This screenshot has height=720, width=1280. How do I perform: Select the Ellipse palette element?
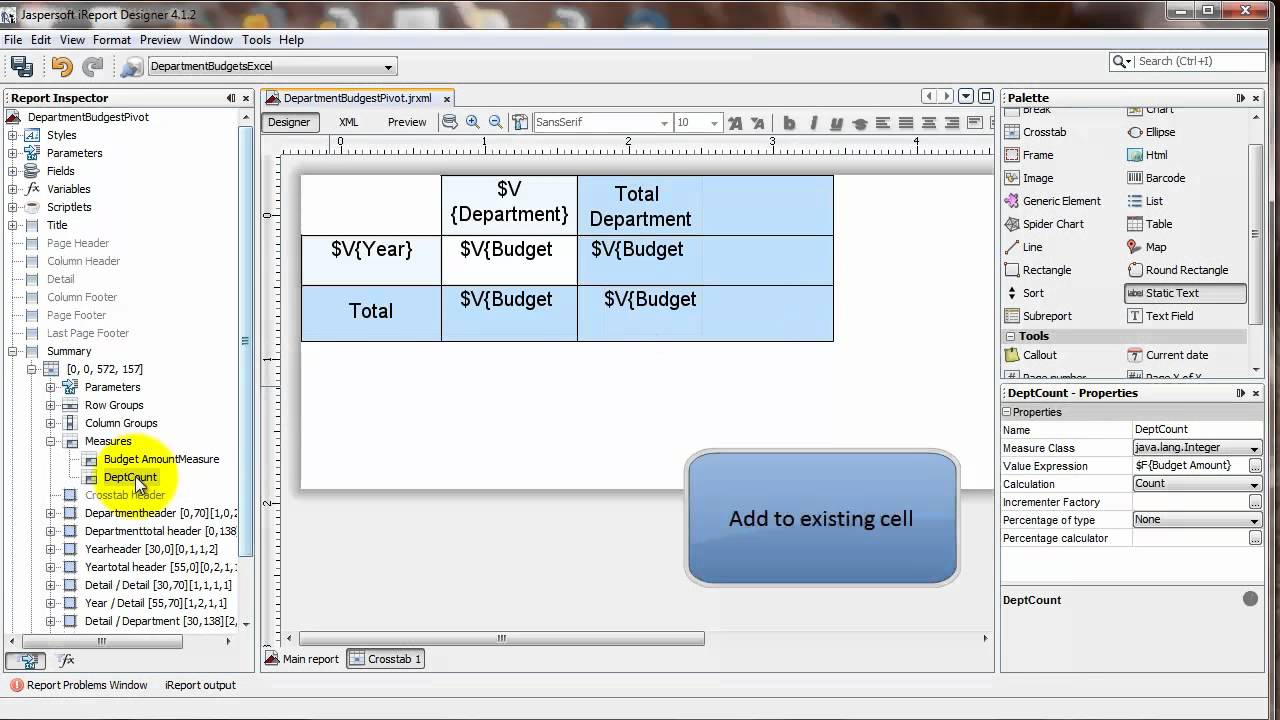click(1151, 132)
